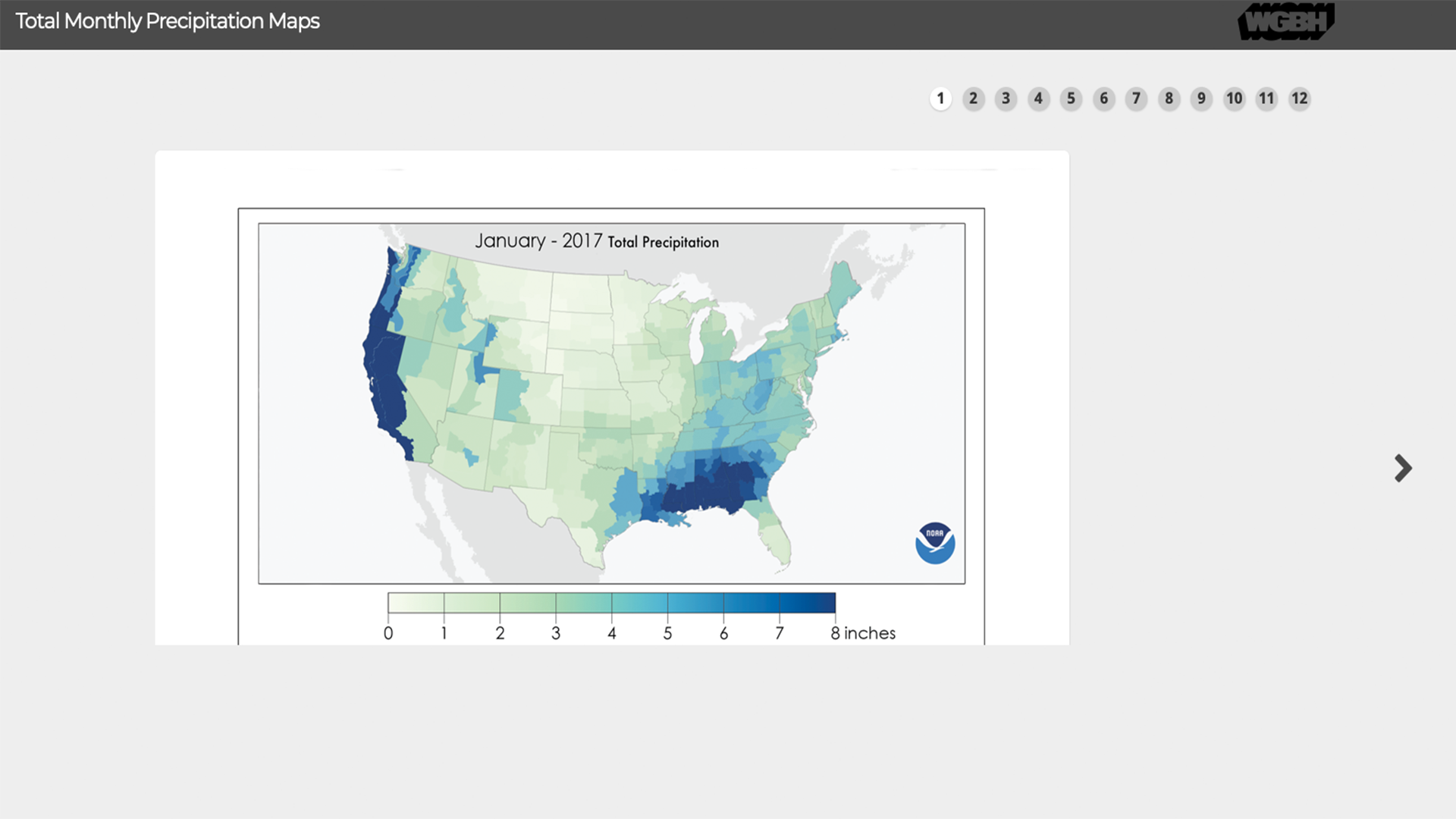Image resolution: width=1456 pixels, height=819 pixels.
Task: Click the January - 2017 Total Precipitation heading
Action: click(x=597, y=241)
